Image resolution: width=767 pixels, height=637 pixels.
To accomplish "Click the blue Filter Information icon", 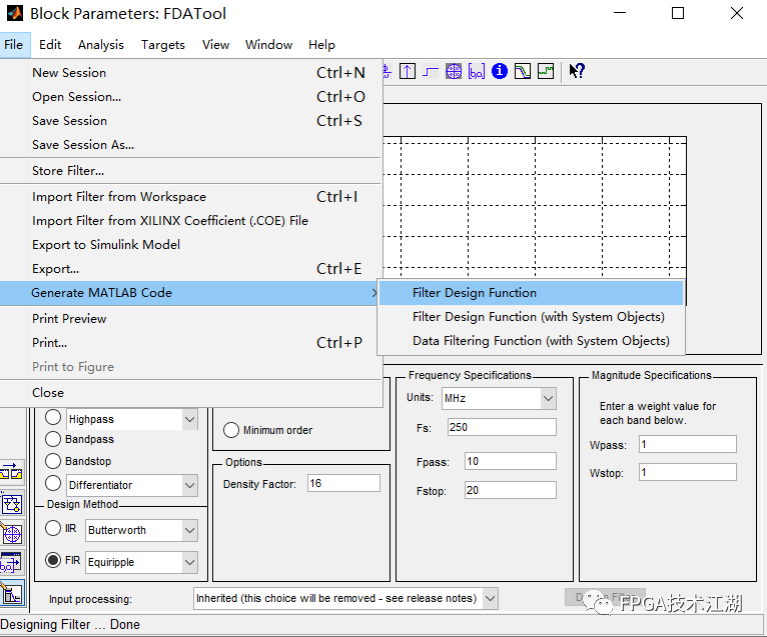I will pos(499,71).
